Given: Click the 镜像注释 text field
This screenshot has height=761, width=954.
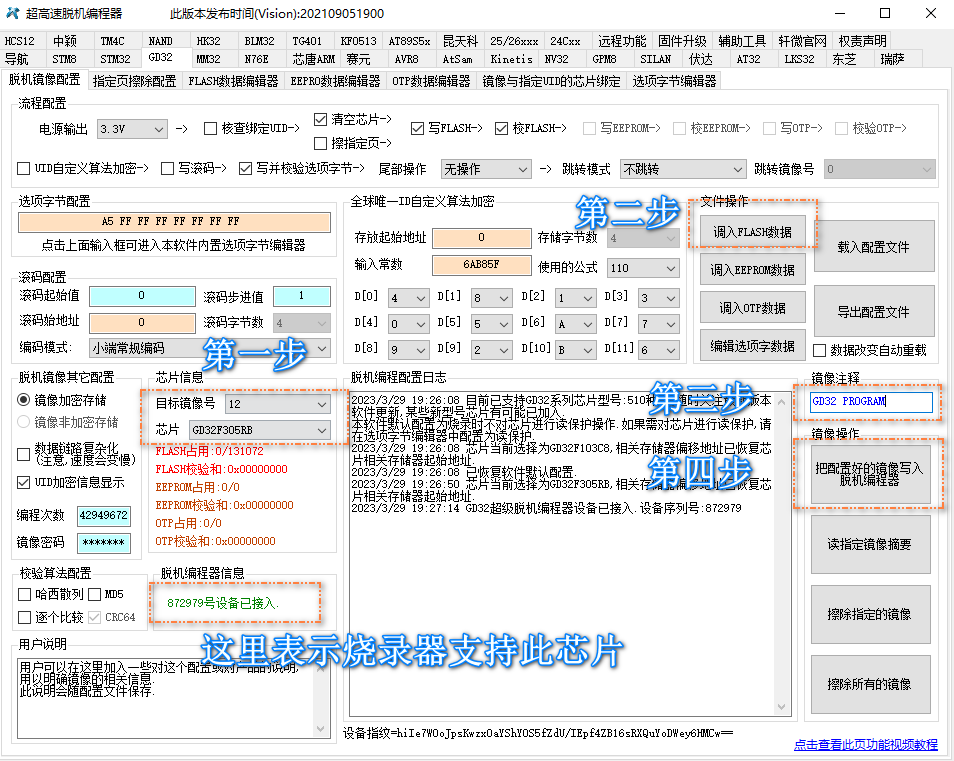Looking at the screenshot, I should tap(871, 401).
